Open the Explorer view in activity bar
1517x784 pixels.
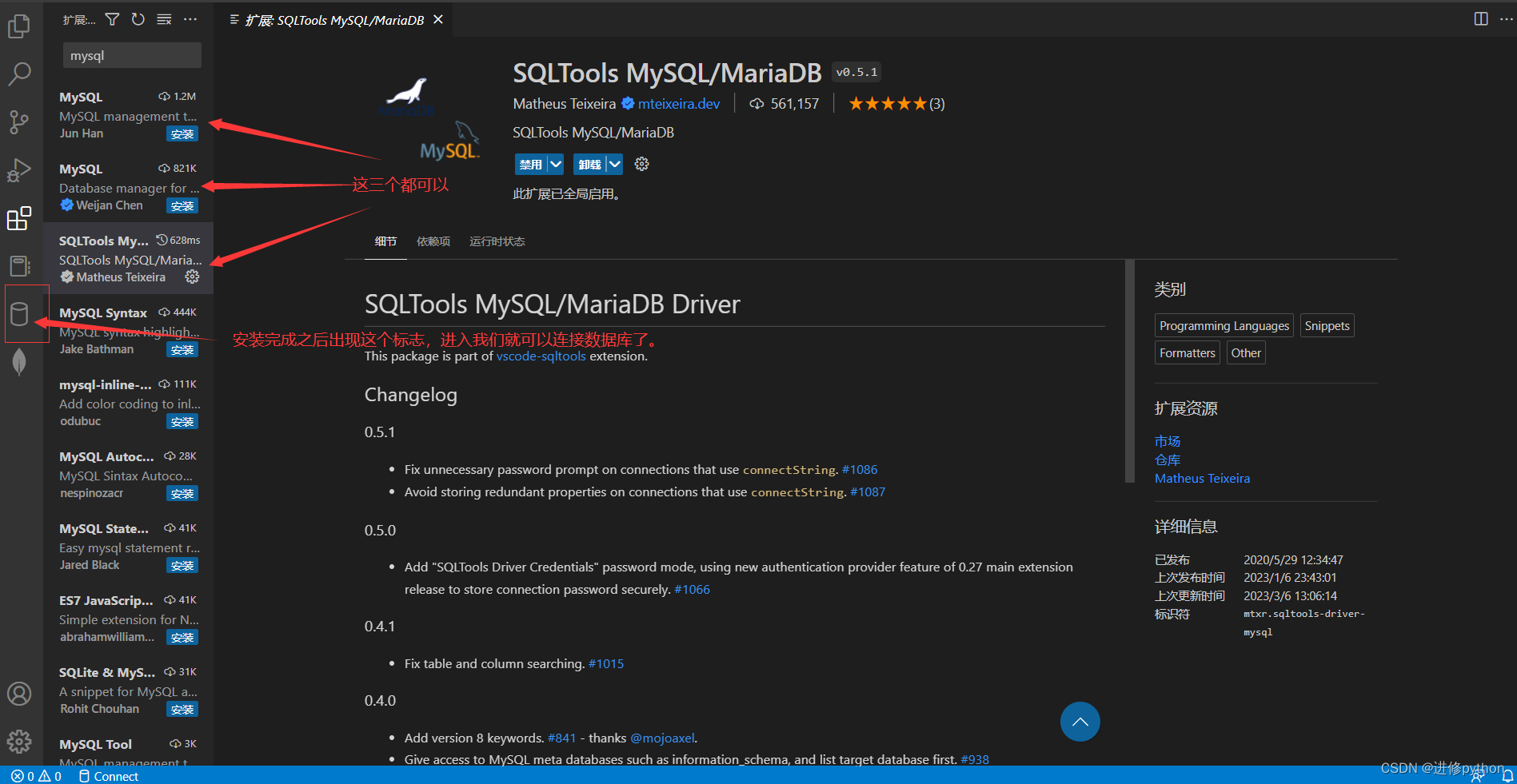(19, 26)
